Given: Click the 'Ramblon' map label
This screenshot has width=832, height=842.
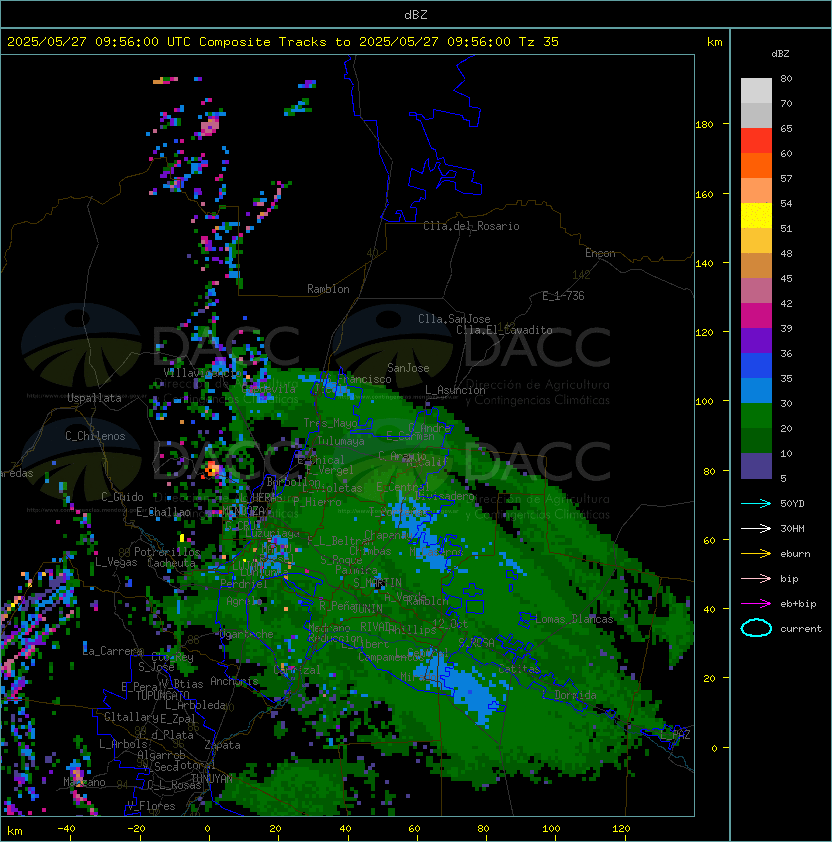Looking at the screenshot, I should (328, 289).
